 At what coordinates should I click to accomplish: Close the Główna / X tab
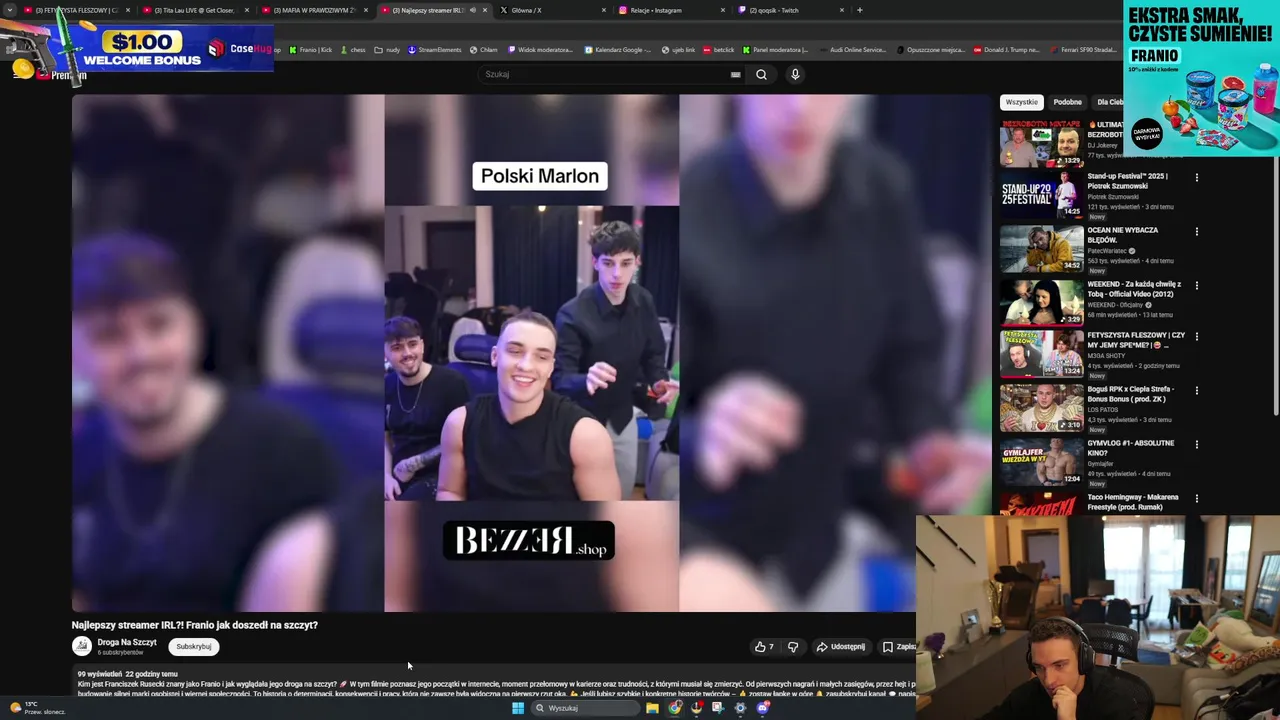pyautogui.click(x=604, y=10)
